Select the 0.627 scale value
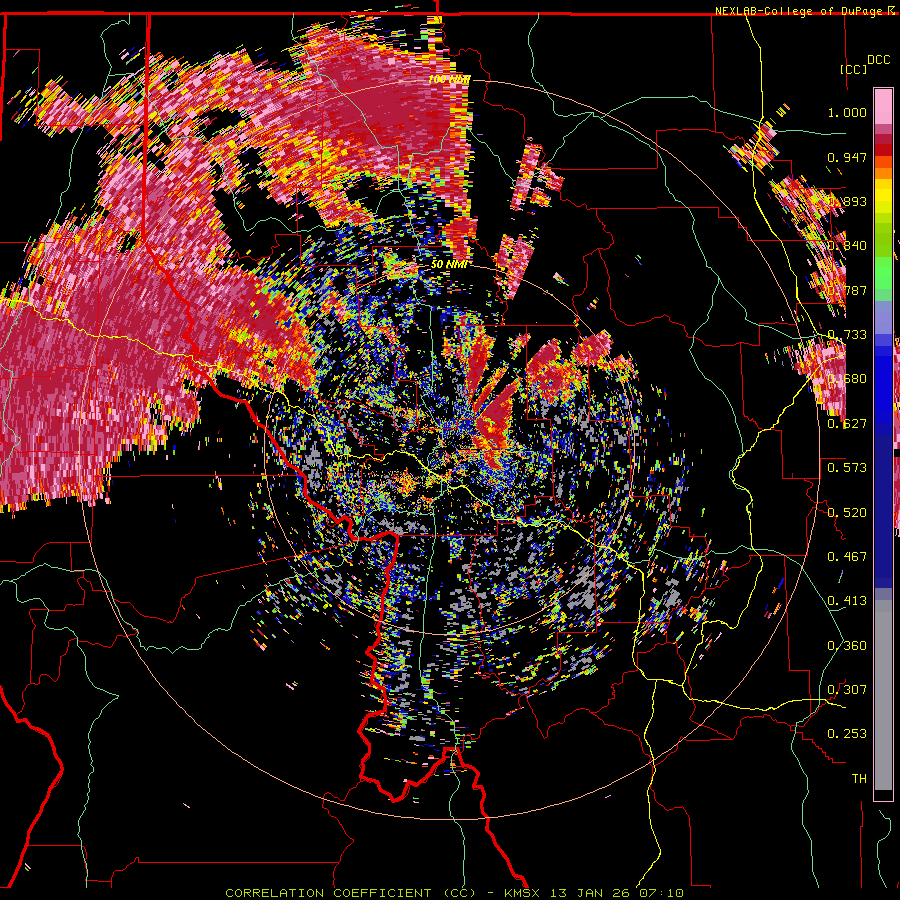Viewport: 900px width, 900px height. 847,424
